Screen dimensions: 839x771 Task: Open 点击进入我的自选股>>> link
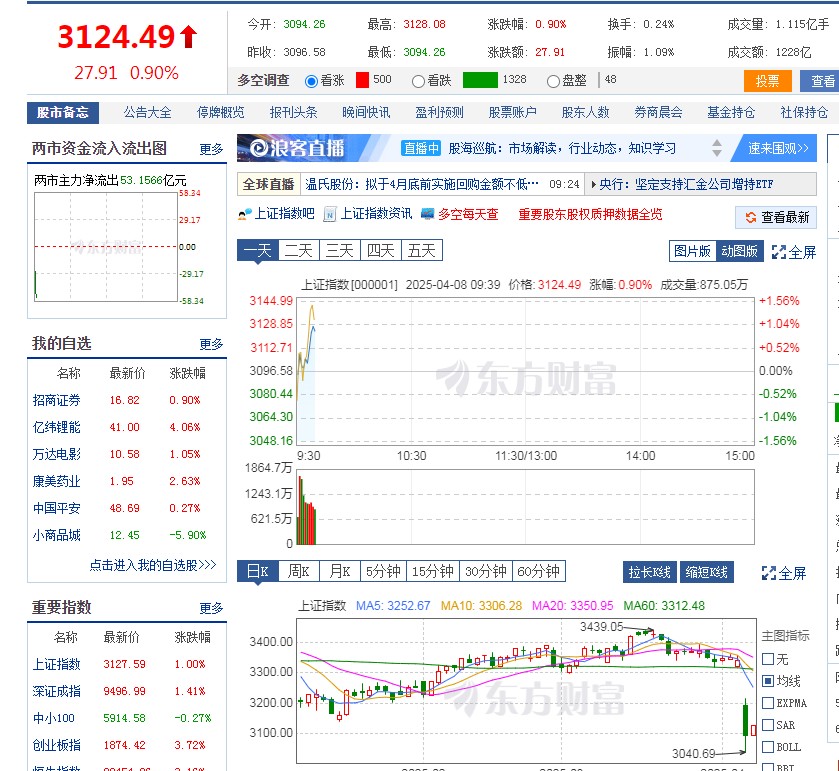(152, 565)
